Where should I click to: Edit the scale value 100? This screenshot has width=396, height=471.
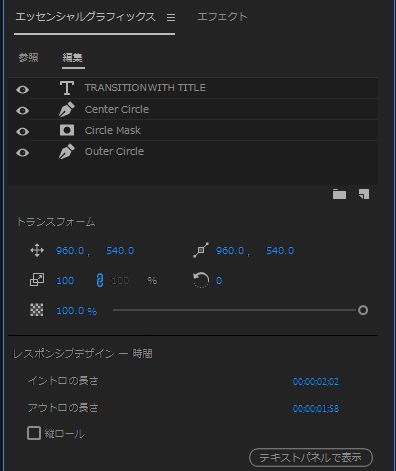pos(65,280)
